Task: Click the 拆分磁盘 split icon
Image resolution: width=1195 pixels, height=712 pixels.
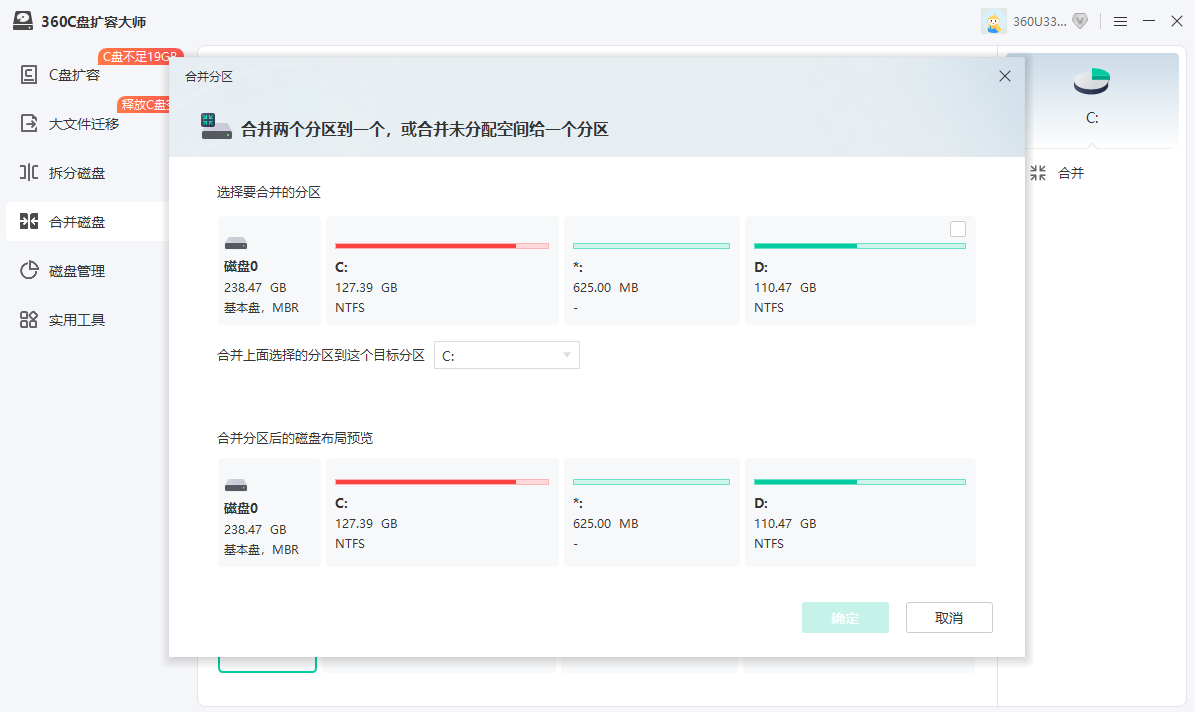Action: tap(29, 173)
